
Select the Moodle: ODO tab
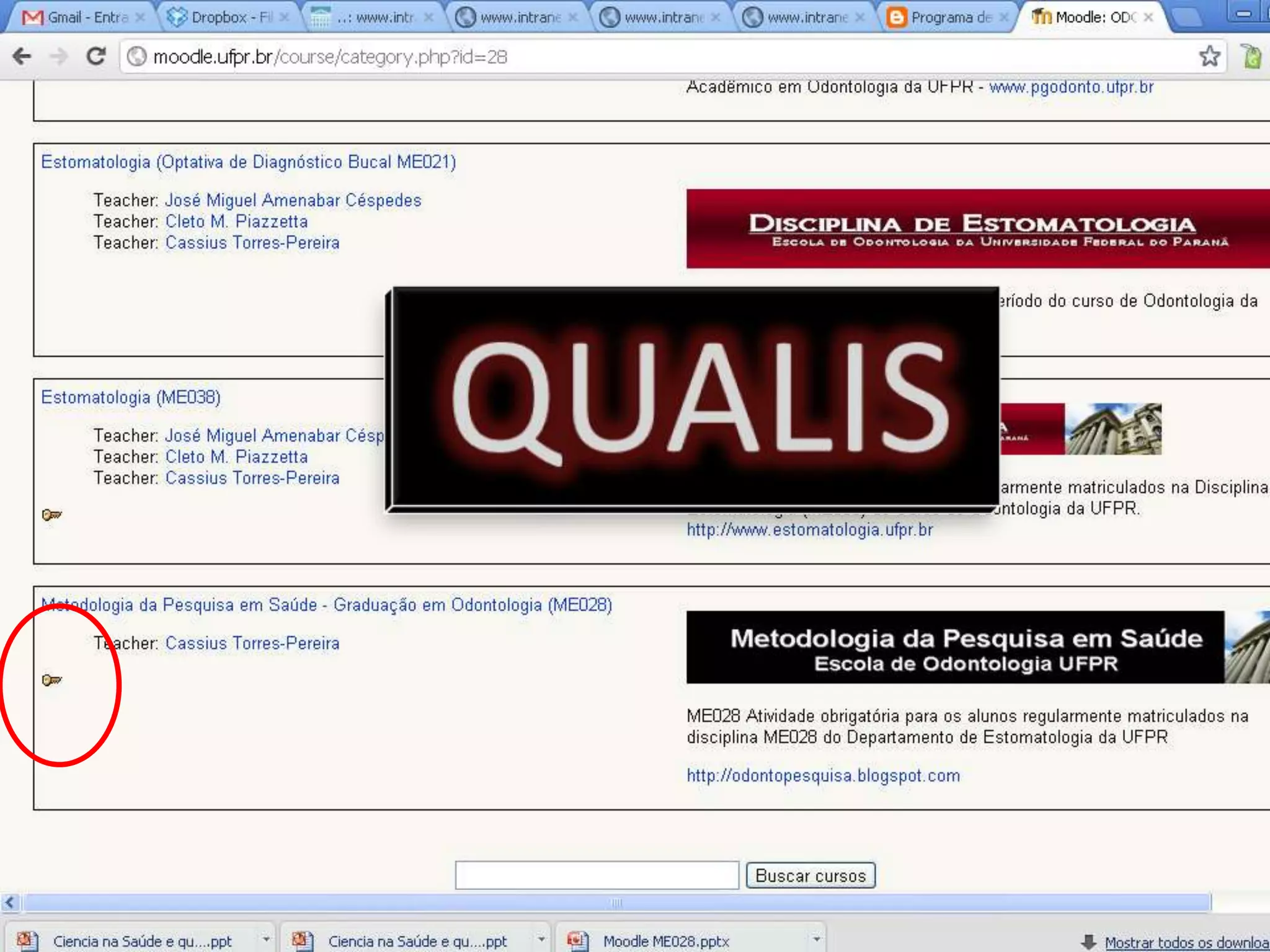[x=1095, y=17]
